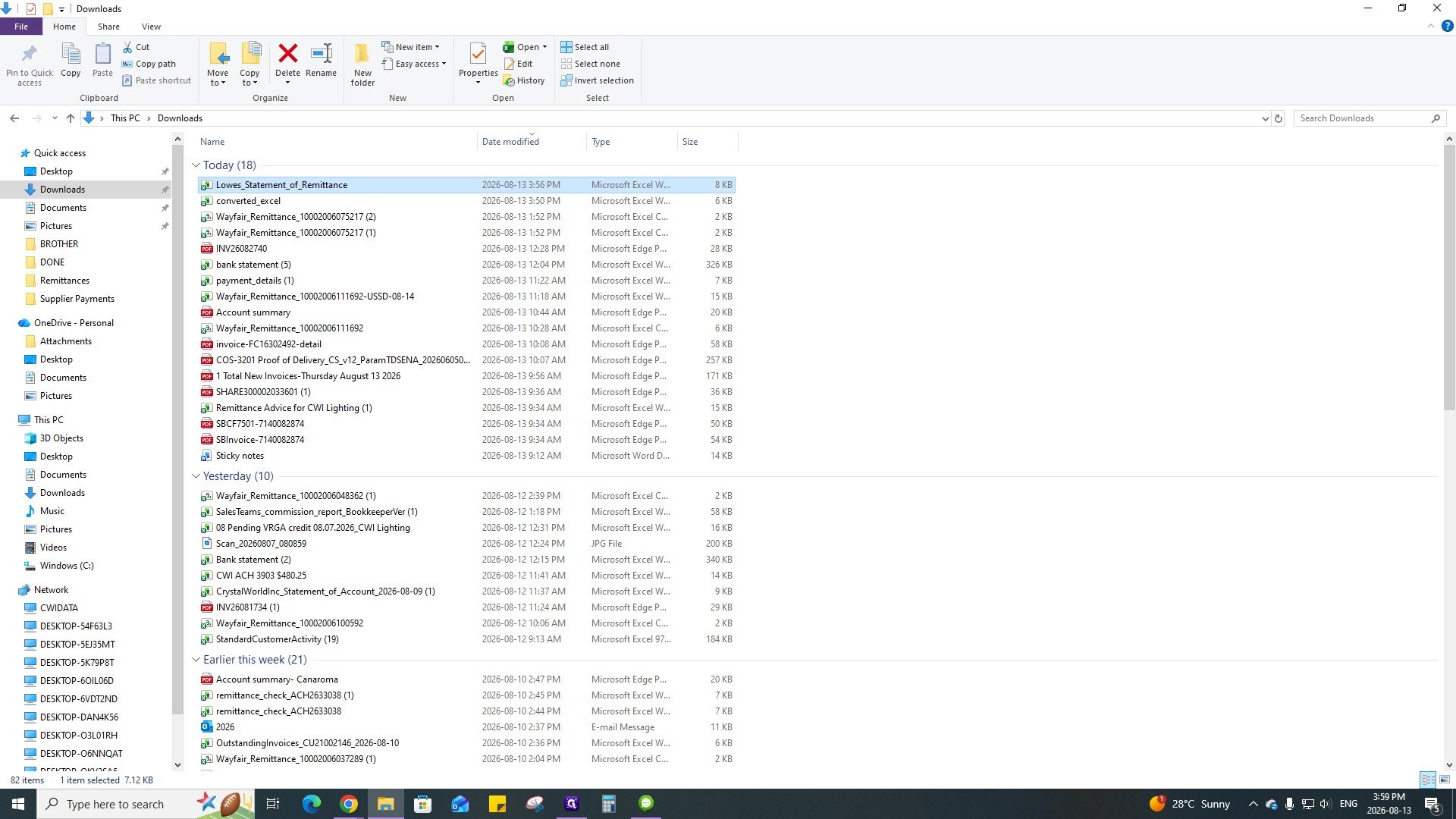Sort files by Type column
This screenshot has width=1456, height=819.
point(632,142)
